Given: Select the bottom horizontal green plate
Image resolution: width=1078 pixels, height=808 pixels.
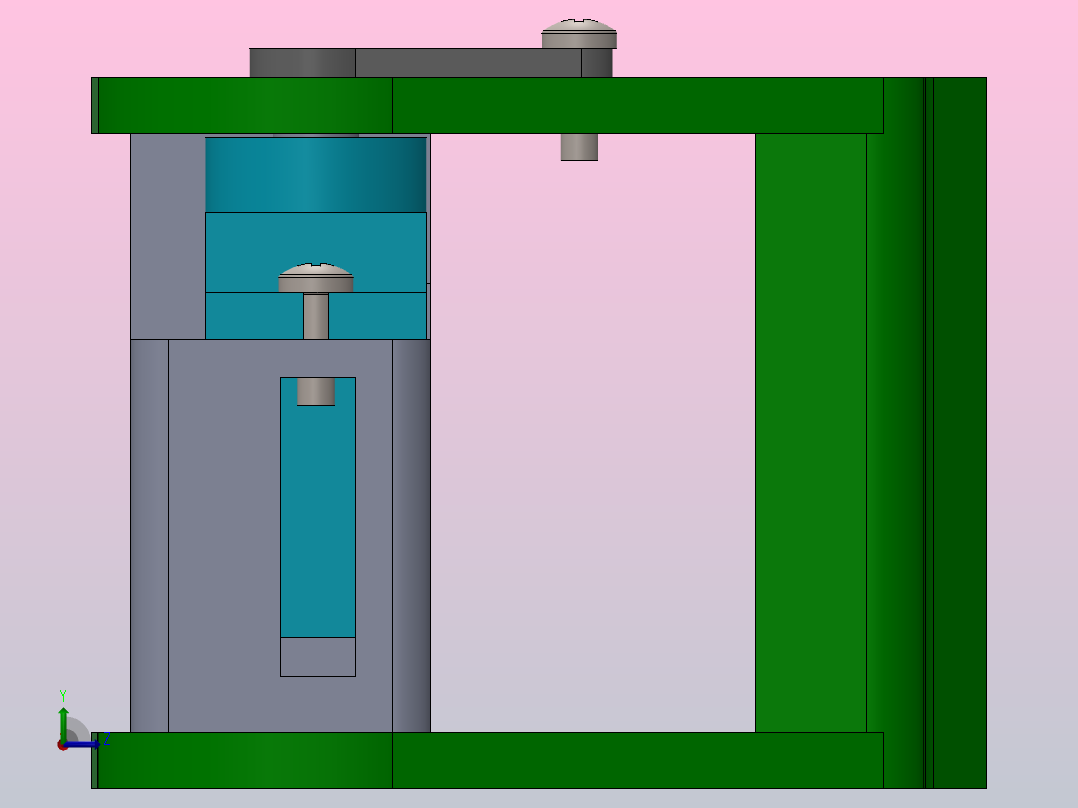Looking at the screenshot, I should point(487,760).
